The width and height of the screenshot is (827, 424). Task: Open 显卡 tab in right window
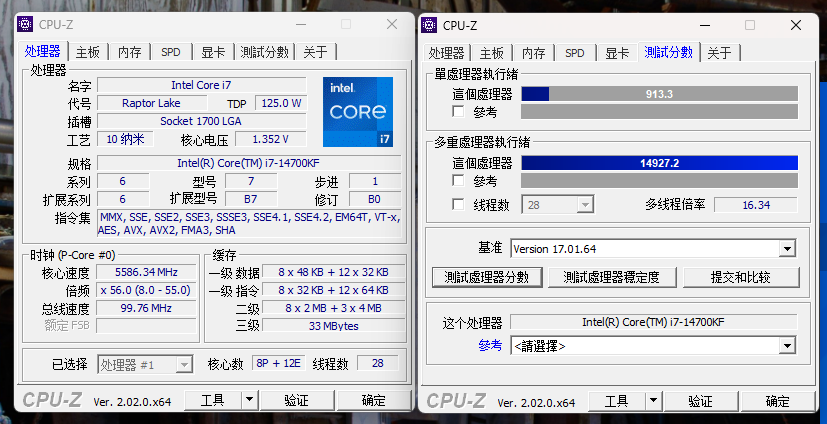coord(617,53)
